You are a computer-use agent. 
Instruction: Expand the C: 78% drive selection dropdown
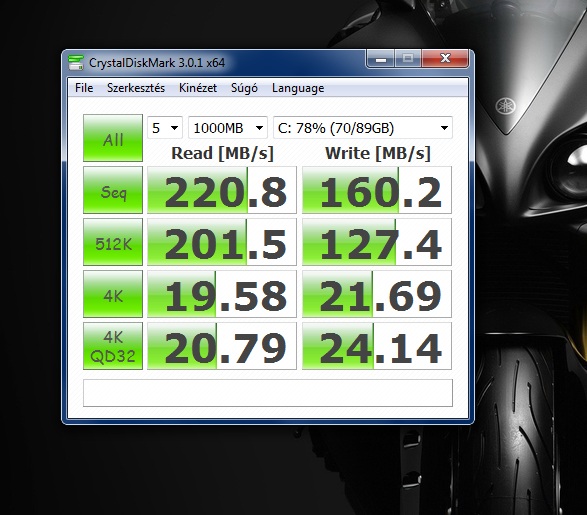[363, 128]
